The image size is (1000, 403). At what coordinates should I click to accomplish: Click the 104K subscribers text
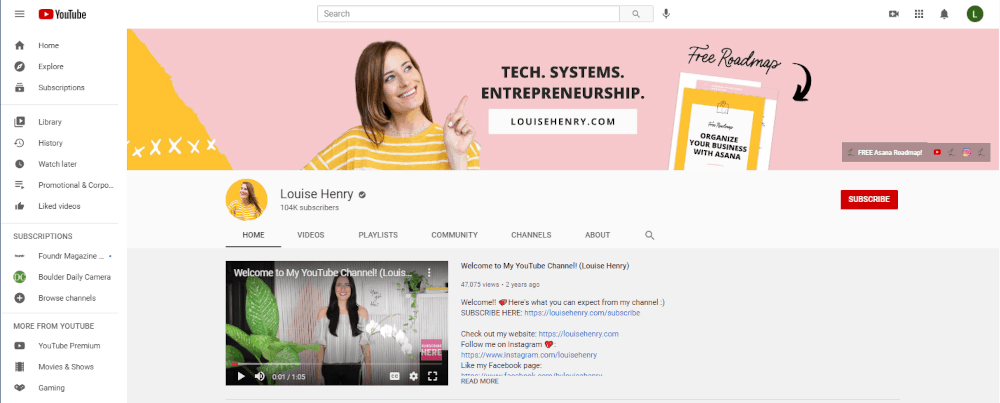(x=309, y=208)
